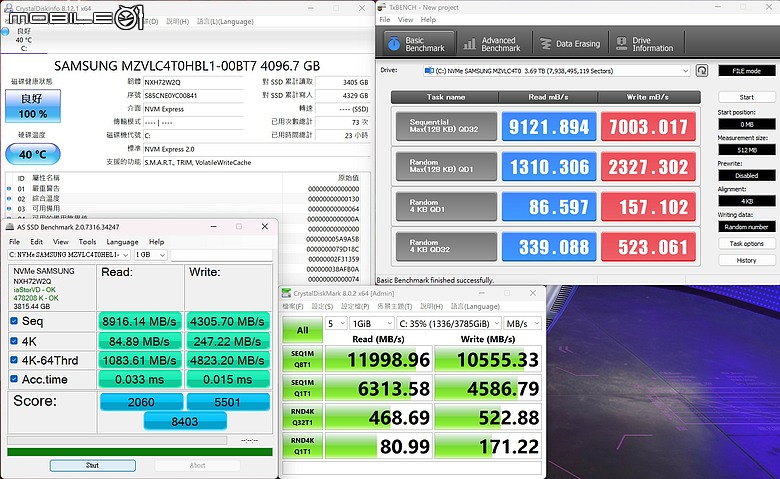Viewport: 780px width, 479px height.
Task: Click the Start button in TxBENCH
Action: tap(747, 97)
